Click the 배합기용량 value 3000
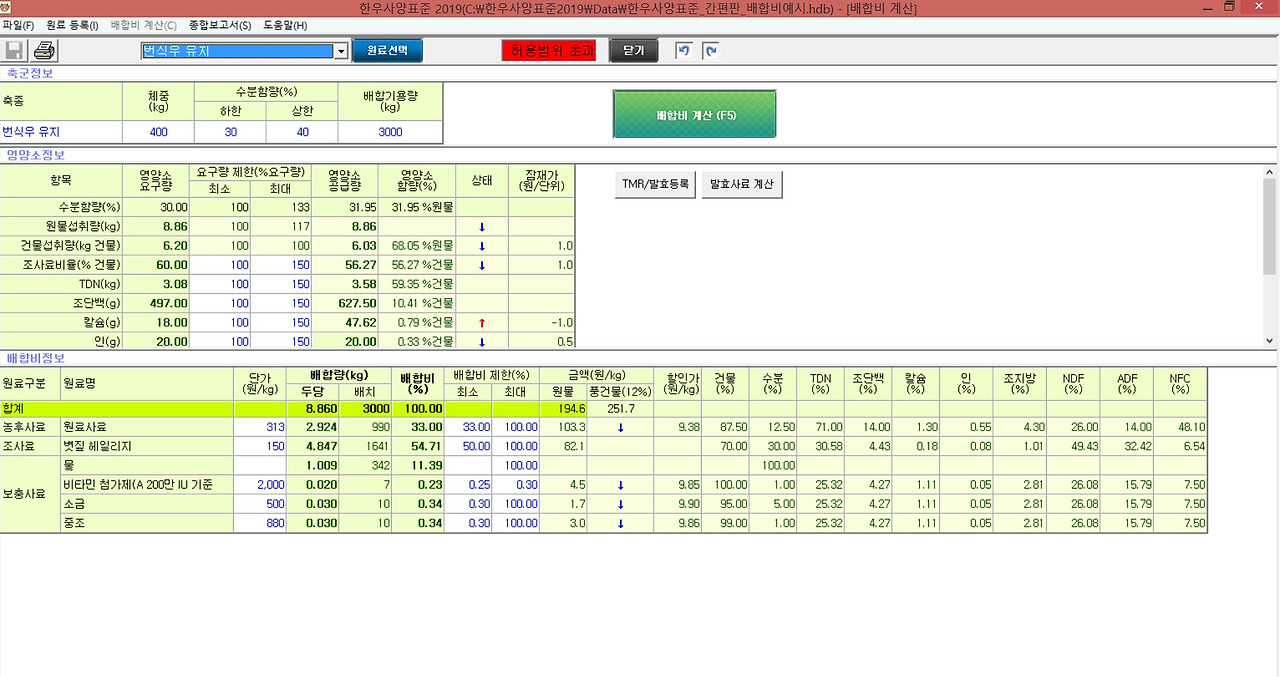The width and height of the screenshot is (1280, 677). tap(390, 132)
